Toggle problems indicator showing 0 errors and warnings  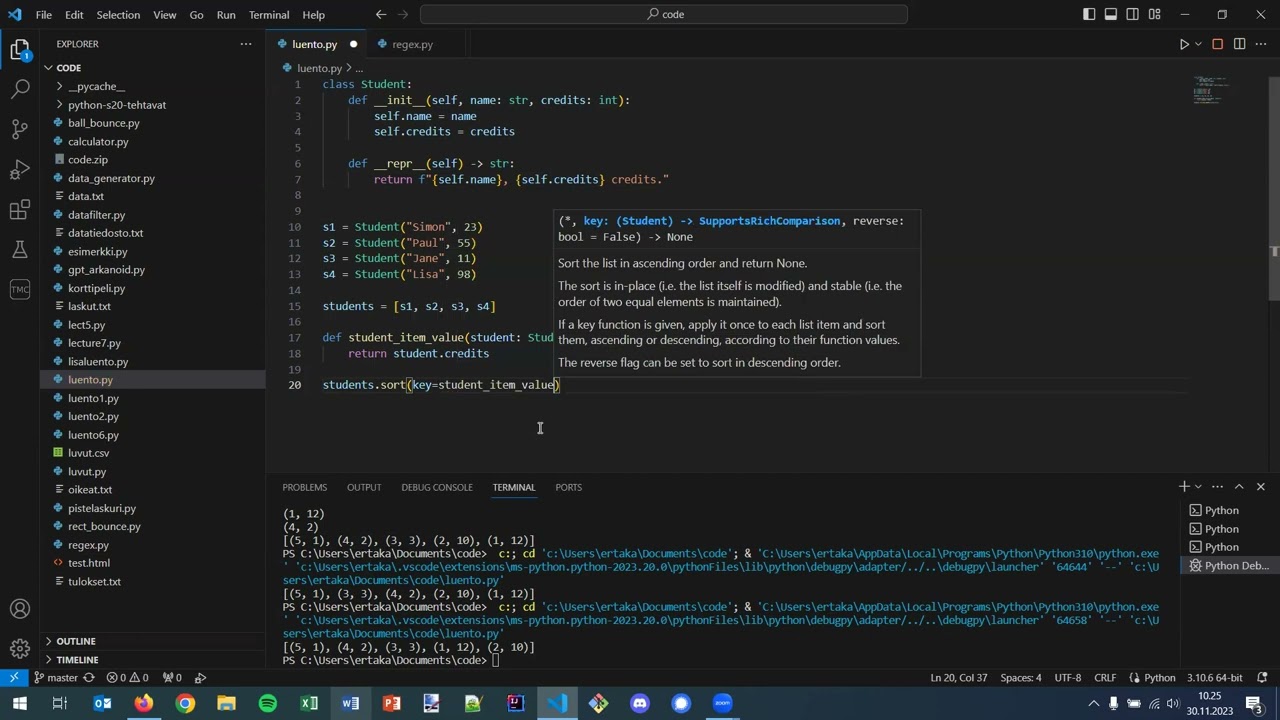pyautogui.click(x=128, y=678)
